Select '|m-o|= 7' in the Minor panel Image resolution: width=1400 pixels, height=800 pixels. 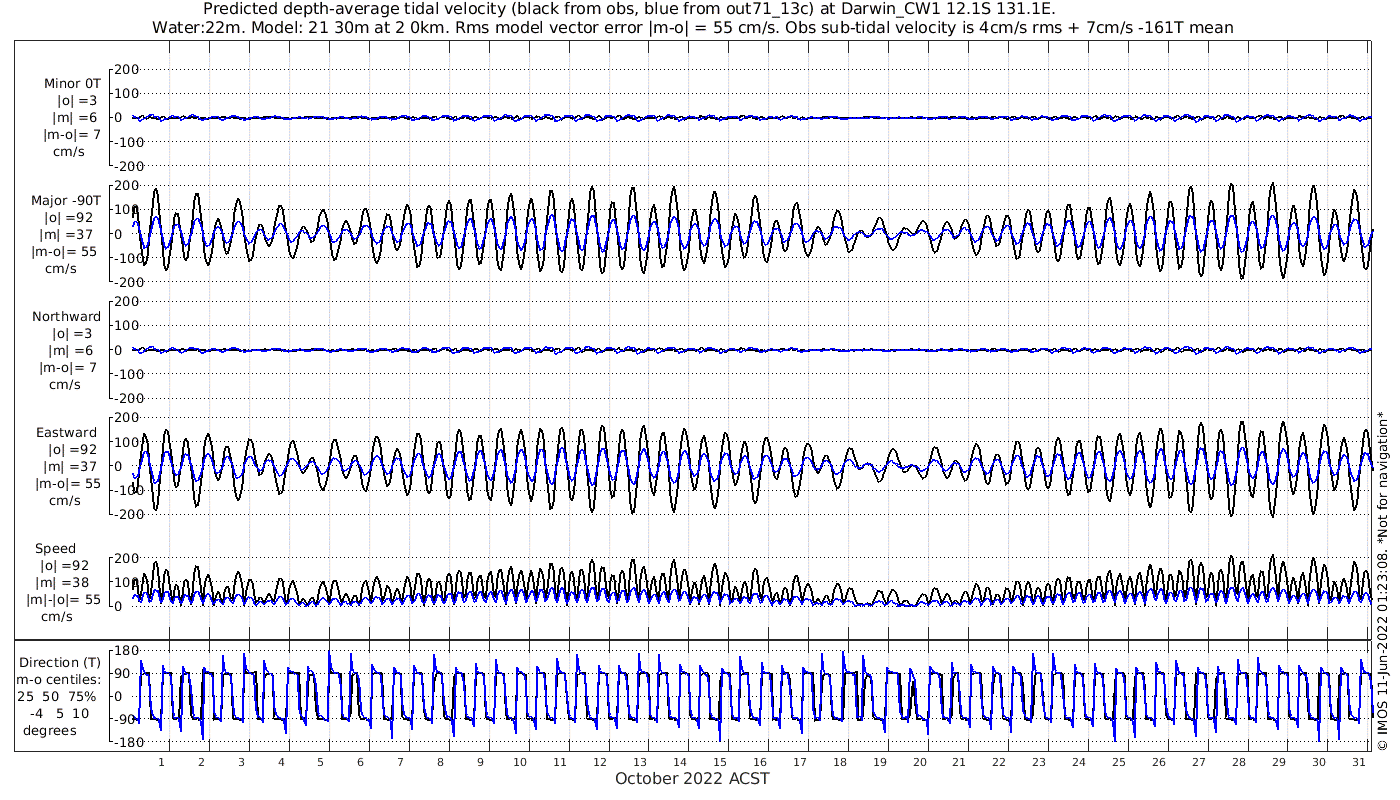coord(72,135)
